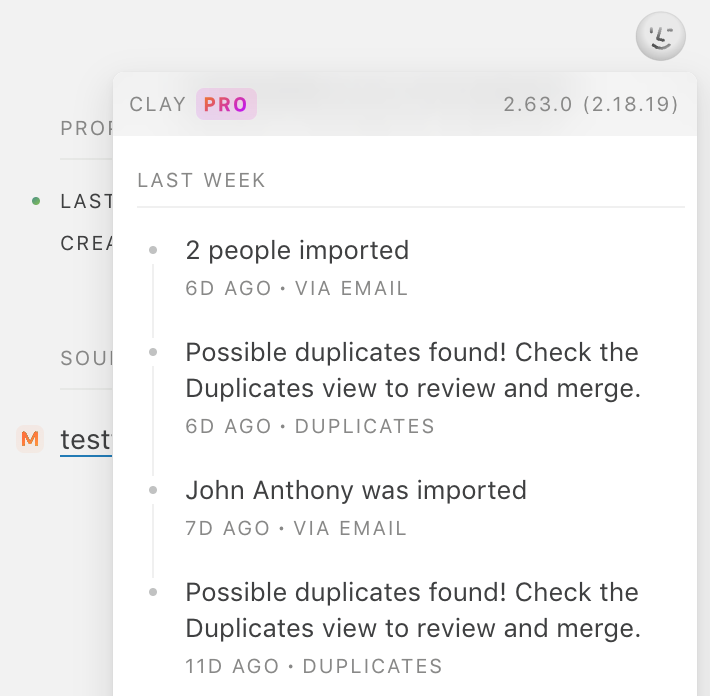Click the bullet beside the 11D ago duplicates notice
The image size is (710, 696).
(153, 592)
